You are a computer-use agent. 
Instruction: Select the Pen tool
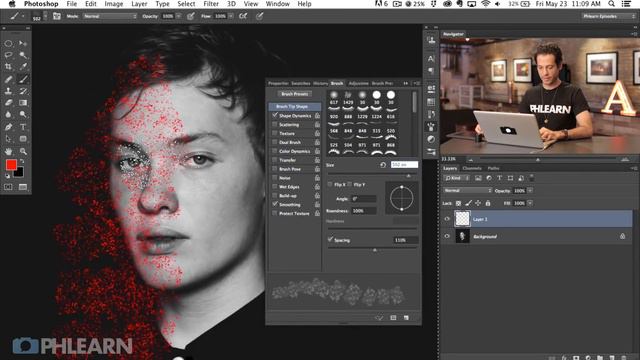tap(8, 127)
